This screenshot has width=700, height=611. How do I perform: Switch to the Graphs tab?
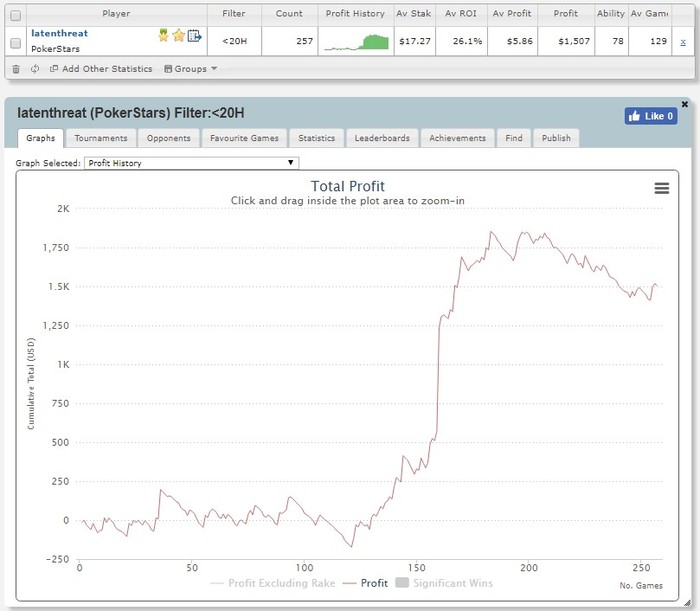pos(41,138)
